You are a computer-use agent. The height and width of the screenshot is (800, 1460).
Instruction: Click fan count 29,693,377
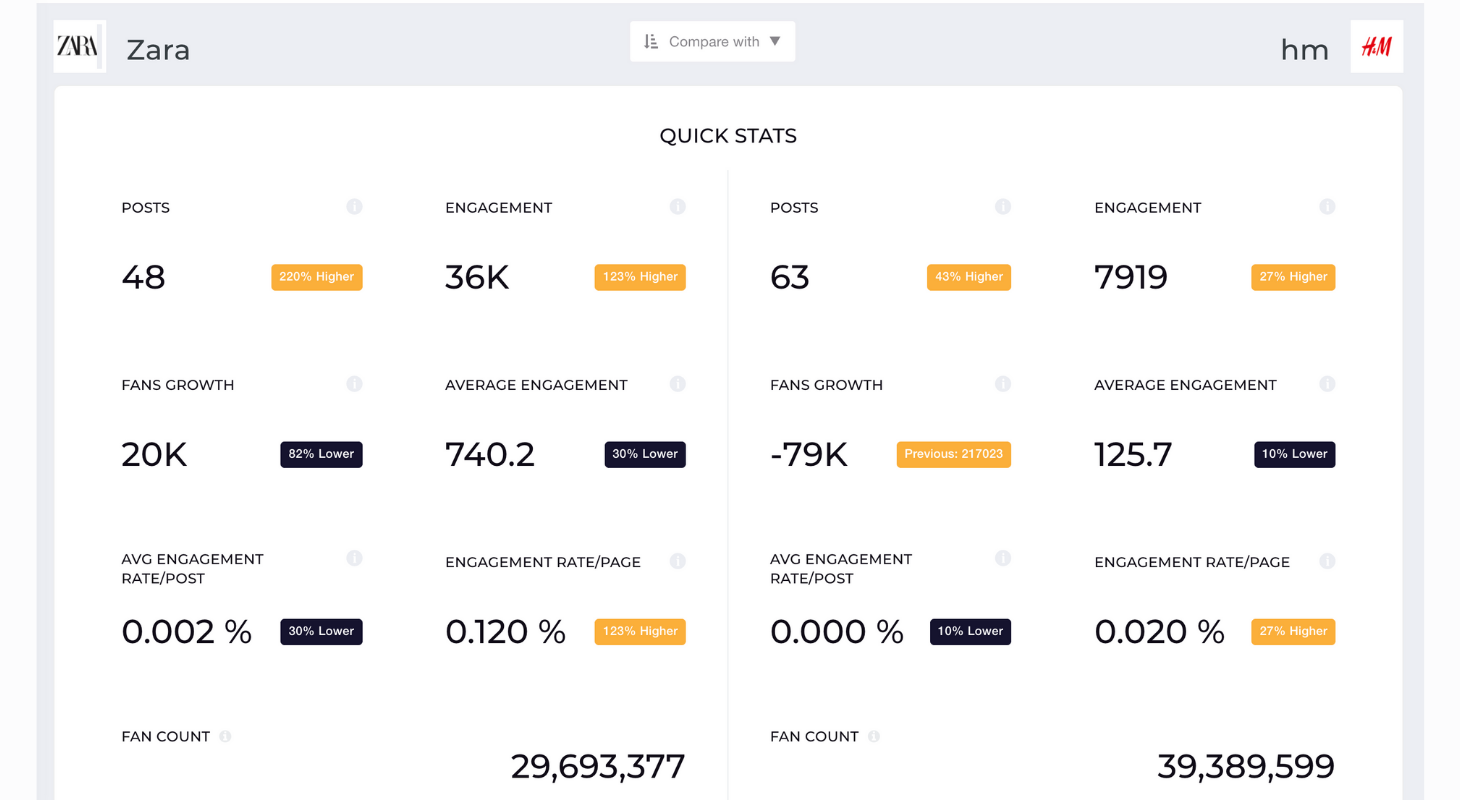598,767
